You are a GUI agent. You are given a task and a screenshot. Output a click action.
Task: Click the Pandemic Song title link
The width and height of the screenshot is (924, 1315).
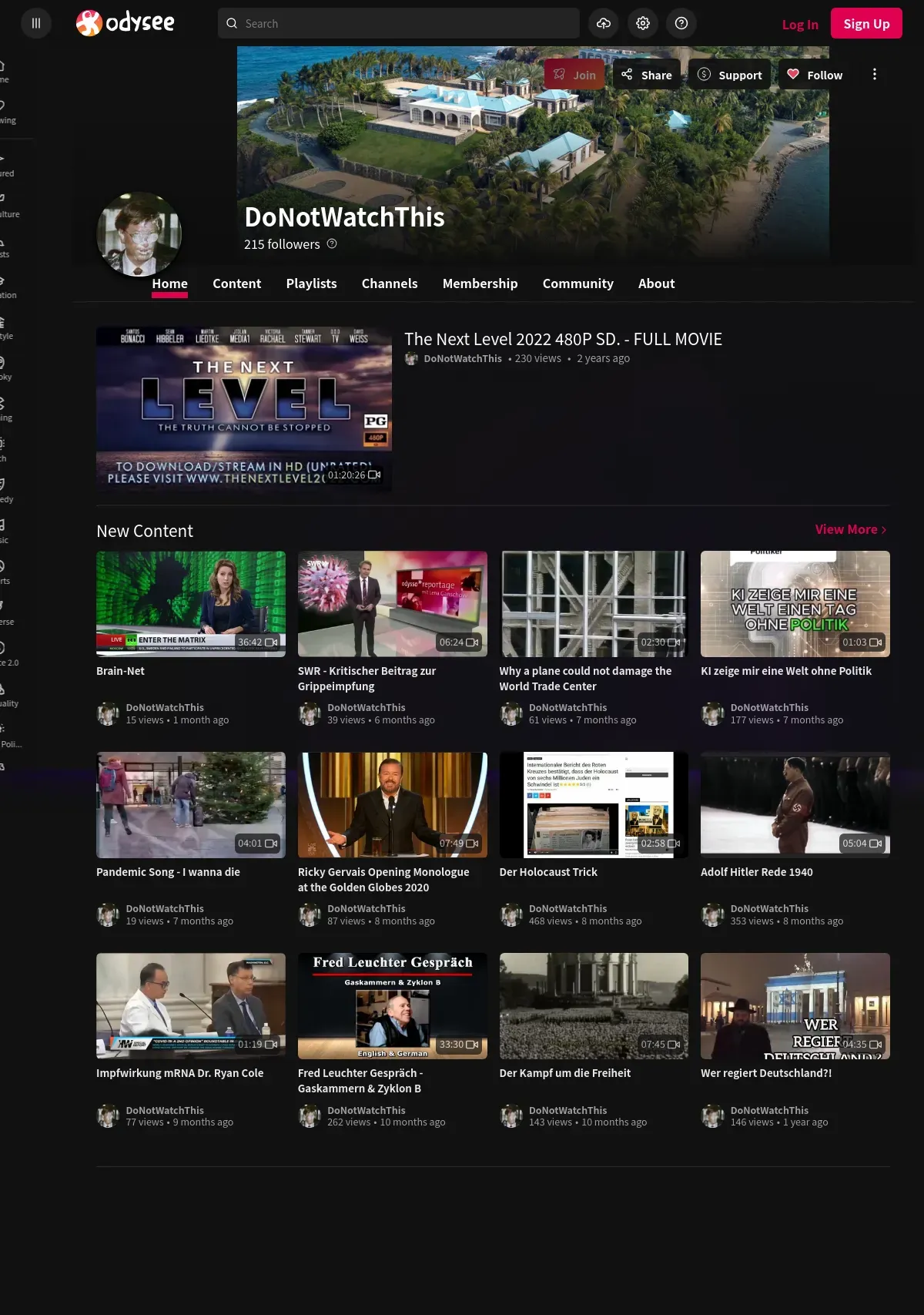tap(168, 872)
